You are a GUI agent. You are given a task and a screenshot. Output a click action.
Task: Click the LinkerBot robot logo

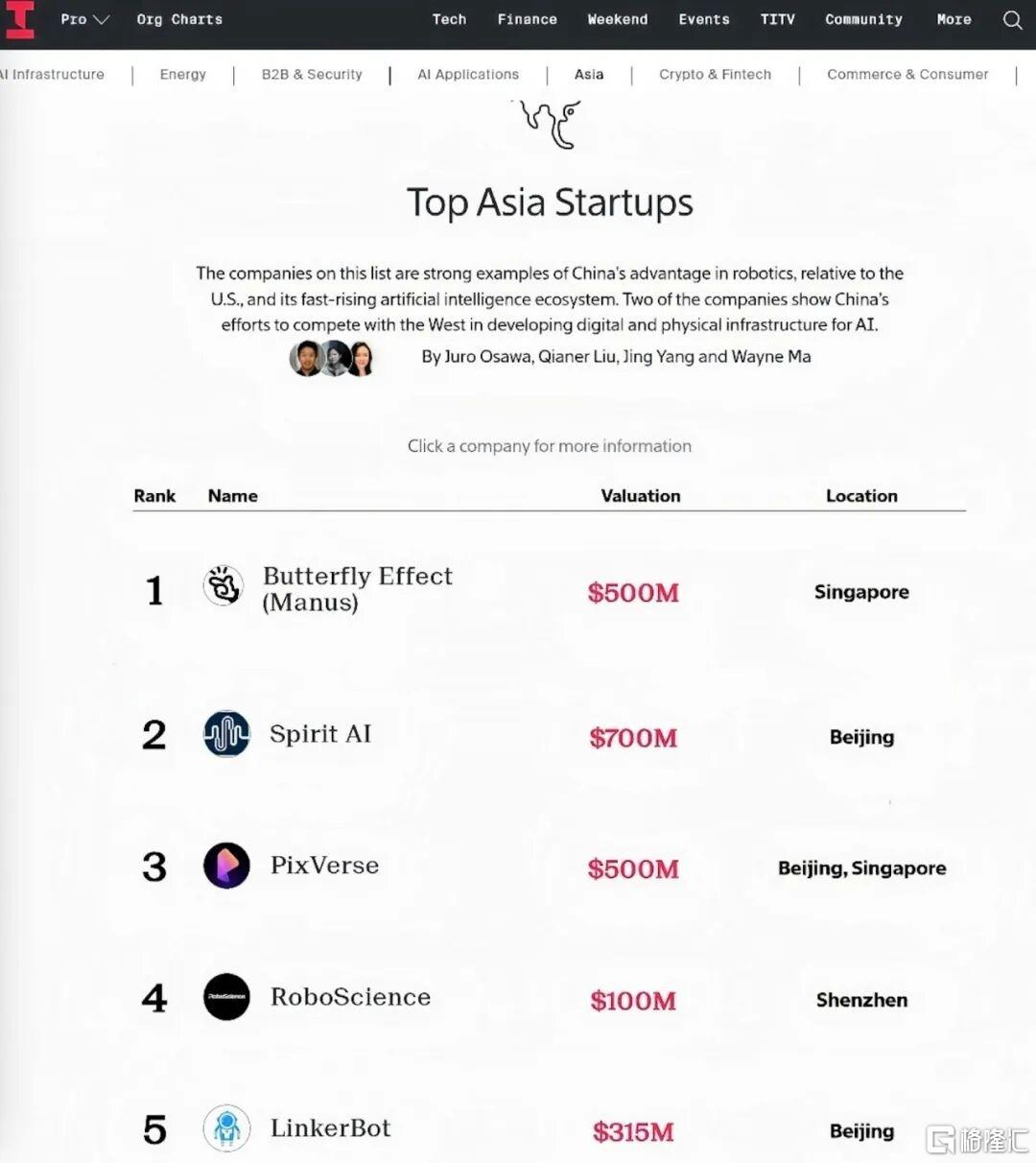pos(226,1128)
